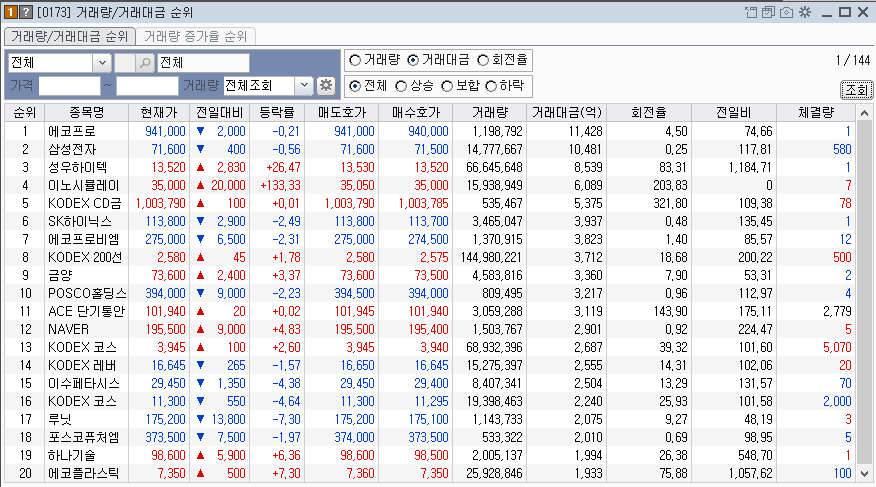This screenshot has height=487, width=876.
Task: Click the stacked windows icon with checkmark
Action: (768, 12)
